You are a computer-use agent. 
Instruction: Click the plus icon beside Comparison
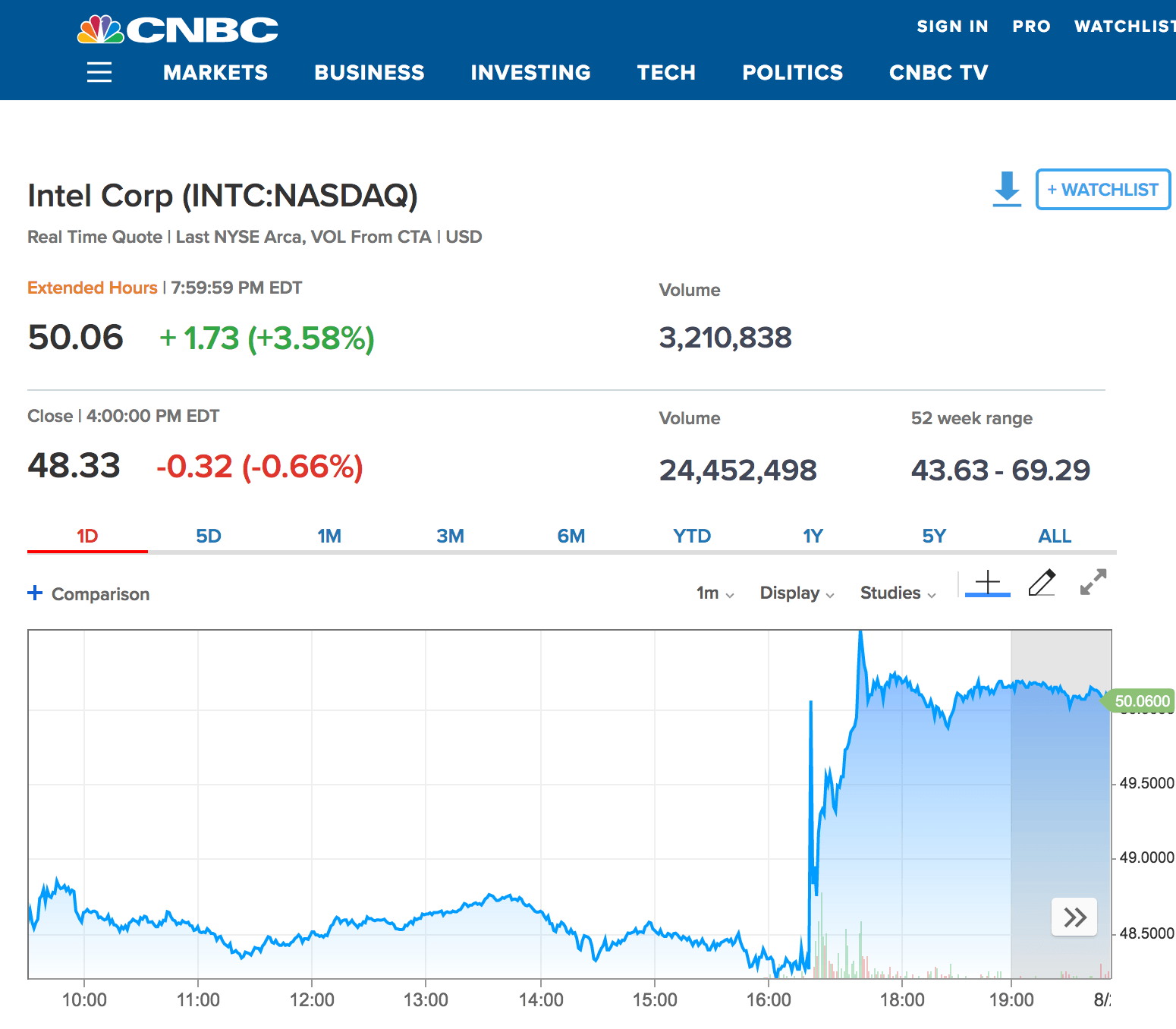pos(35,593)
